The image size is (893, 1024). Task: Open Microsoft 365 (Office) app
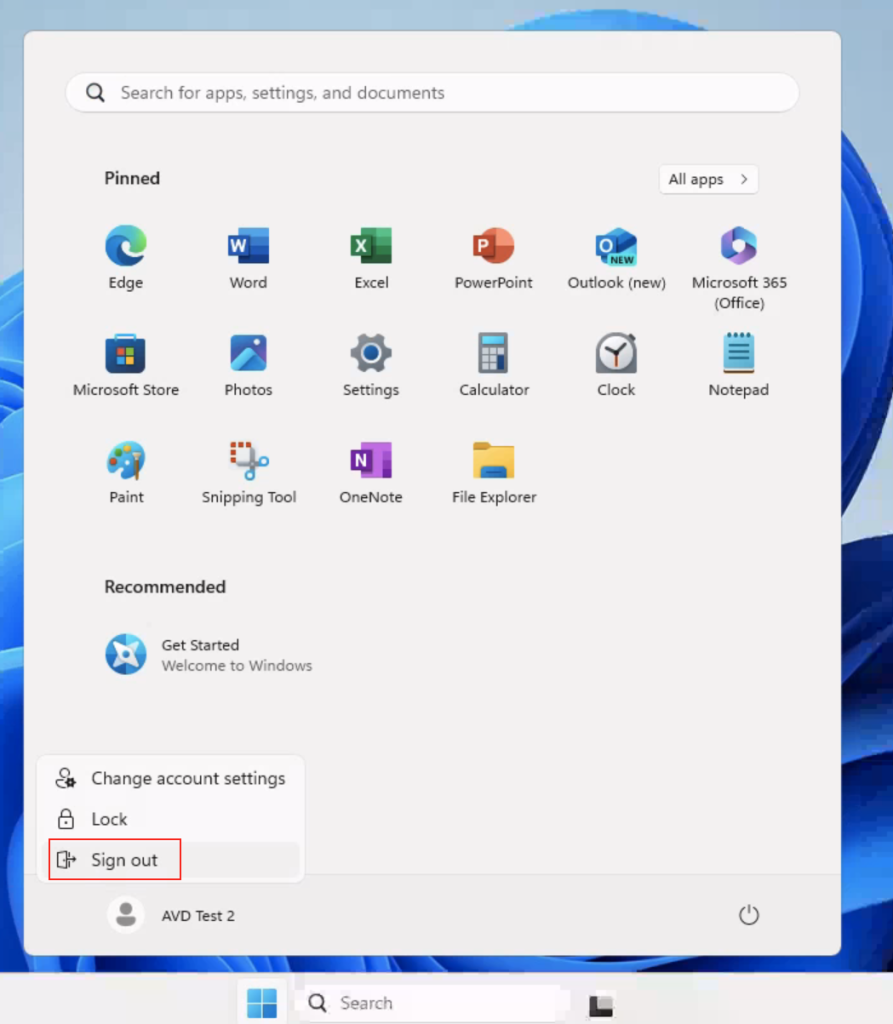tap(739, 268)
